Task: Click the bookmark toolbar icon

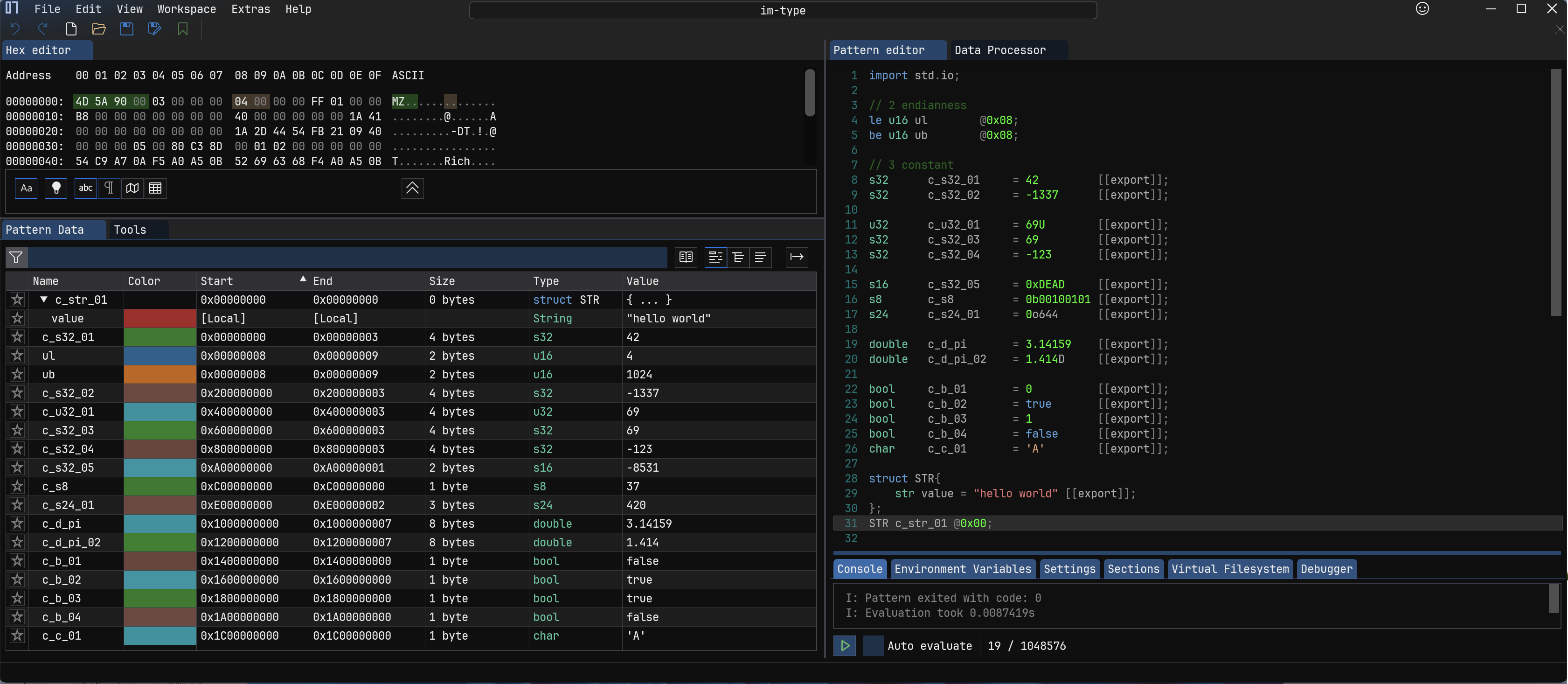Action: coord(183,28)
